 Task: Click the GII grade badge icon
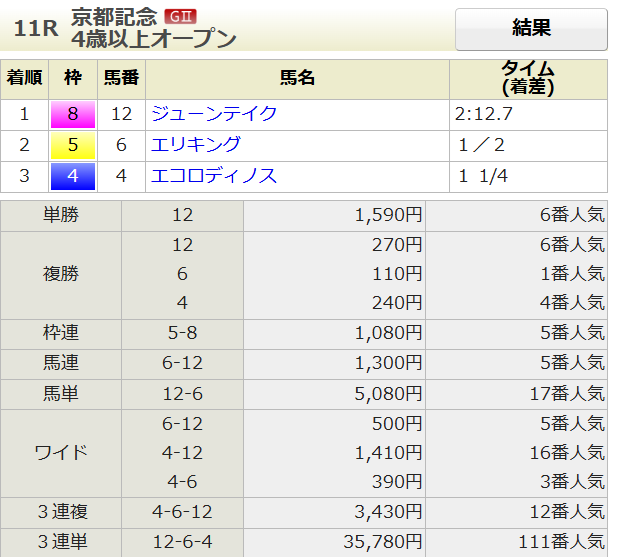coord(181,16)
